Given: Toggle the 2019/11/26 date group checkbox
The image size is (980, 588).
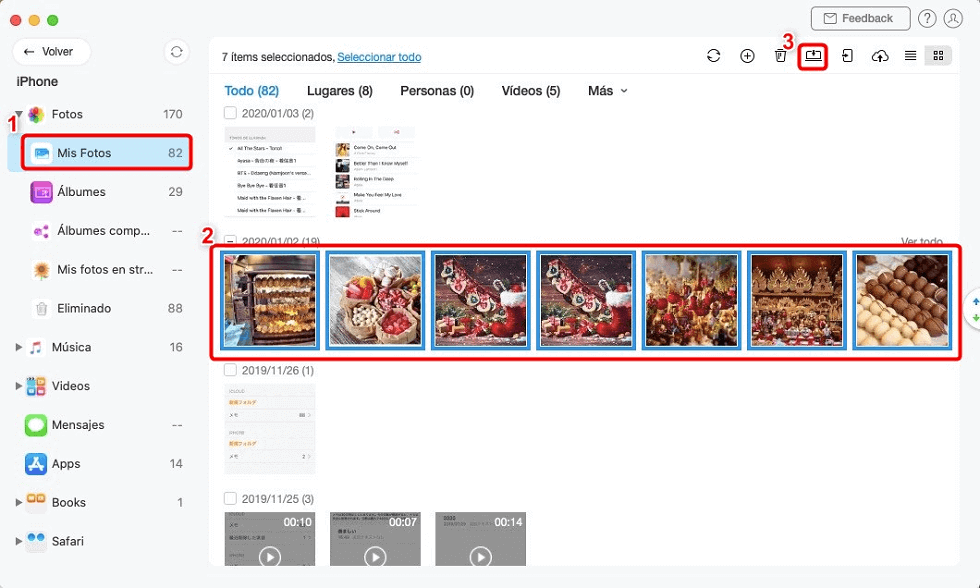Looking at the screenshot, I should 231,370.
